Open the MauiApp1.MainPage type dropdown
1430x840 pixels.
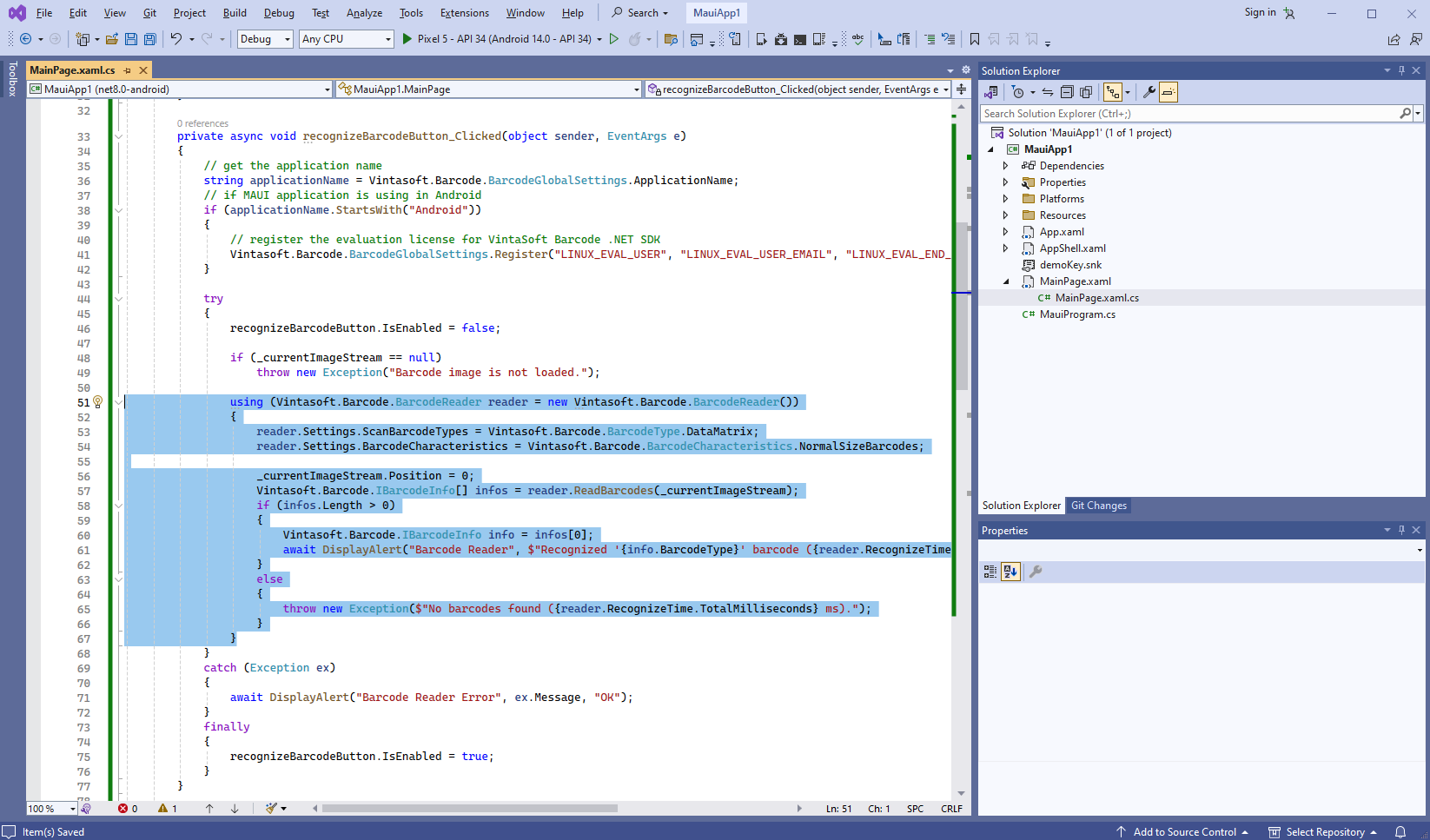point(489,89)
